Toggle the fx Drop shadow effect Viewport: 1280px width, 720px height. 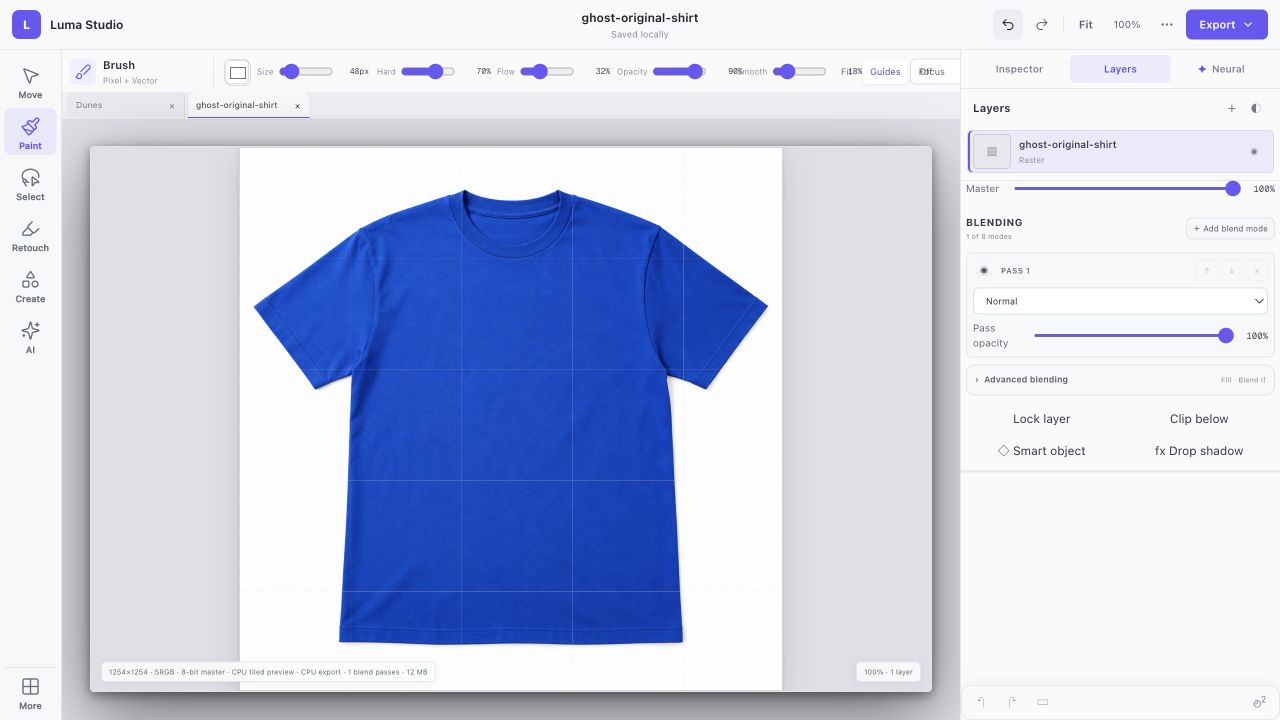1199,451
